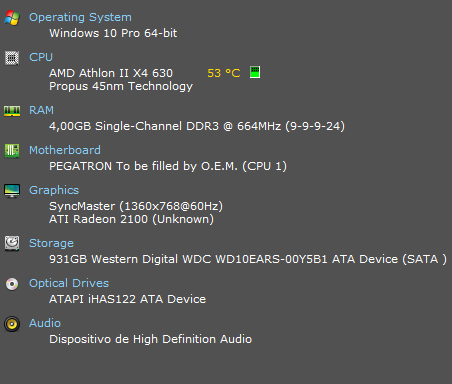The width and height of the screenshot is (452, 384).
Task: Click the Windows flag Operating System icon
Action: tap(12, 18)
